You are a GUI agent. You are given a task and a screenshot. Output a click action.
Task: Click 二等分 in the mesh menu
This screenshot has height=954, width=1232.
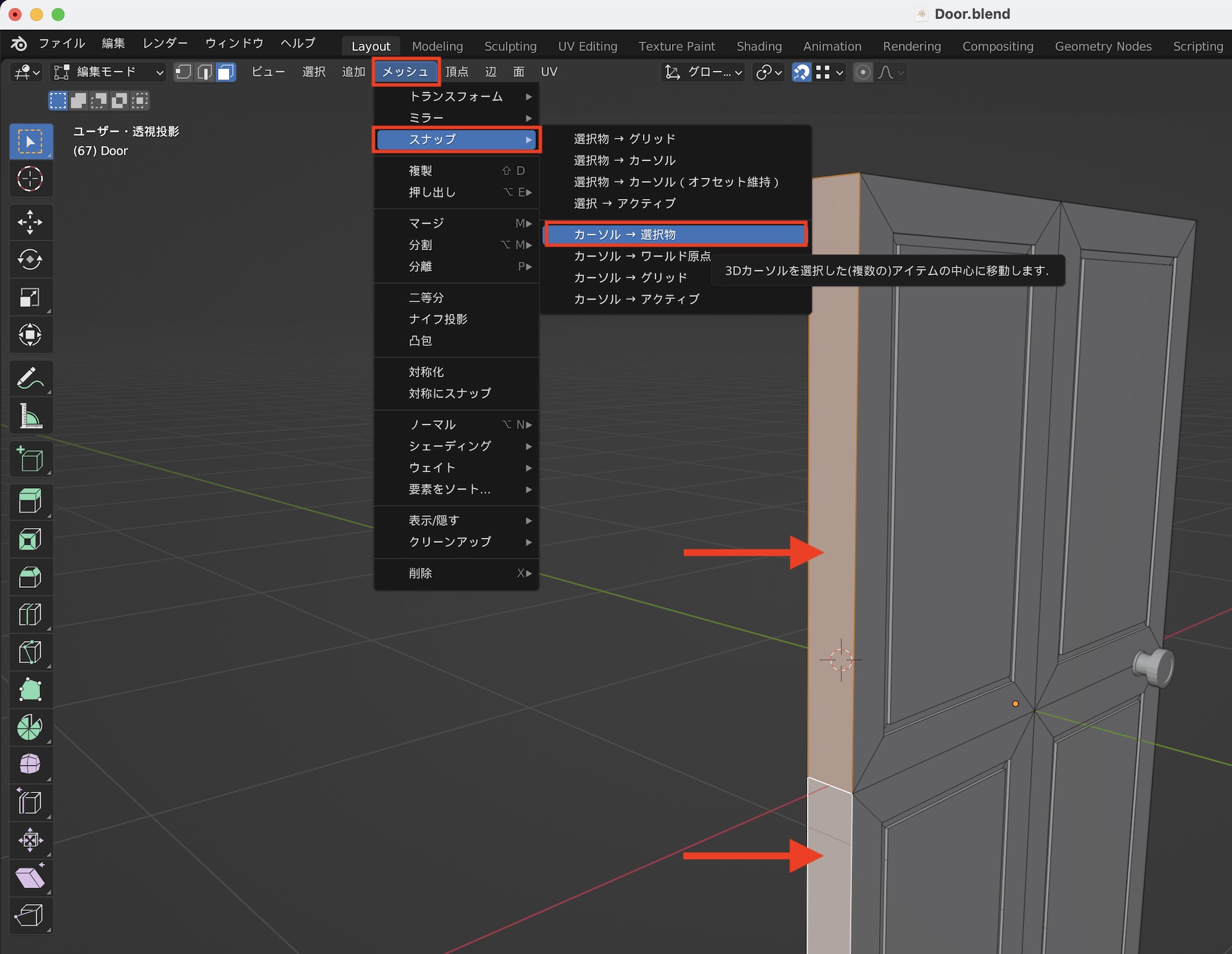click(426, 298)
